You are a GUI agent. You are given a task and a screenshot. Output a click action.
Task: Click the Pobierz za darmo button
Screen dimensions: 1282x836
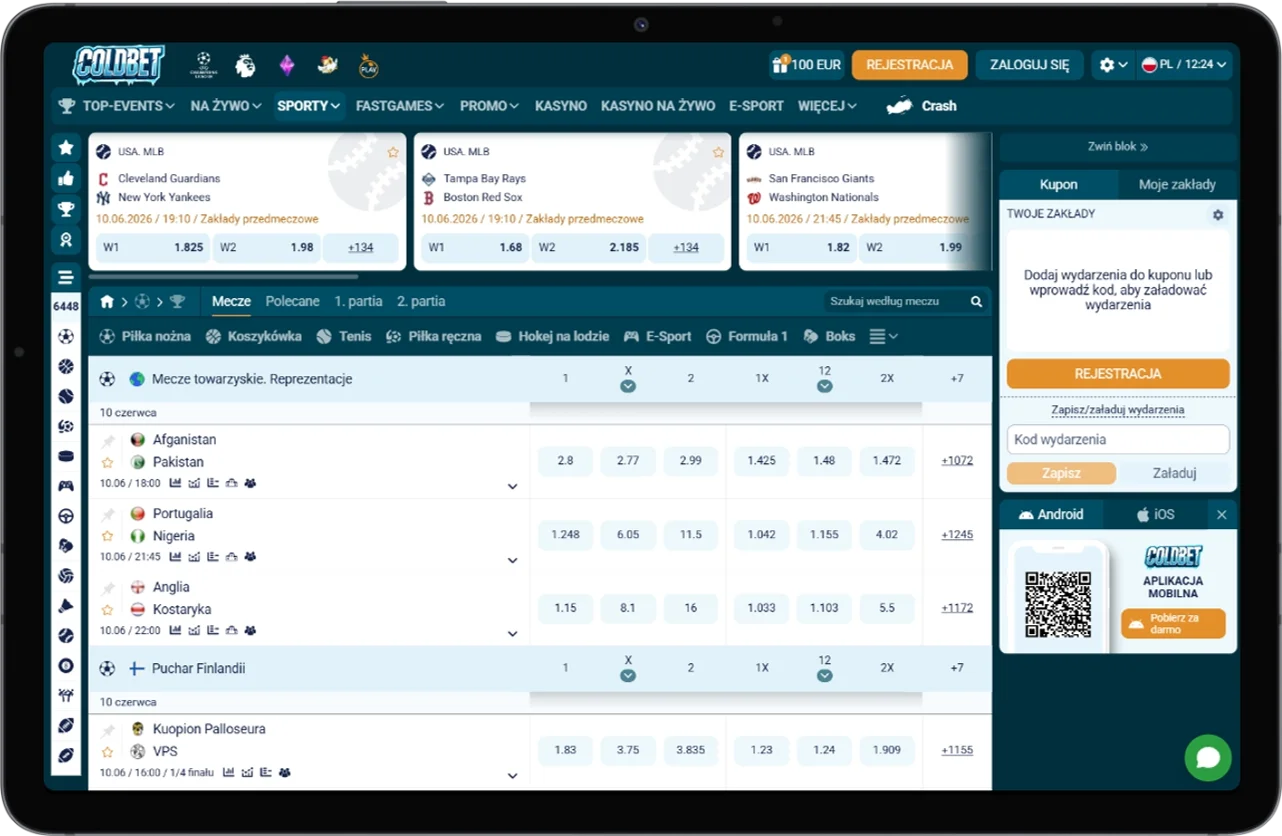[1173, 624]
